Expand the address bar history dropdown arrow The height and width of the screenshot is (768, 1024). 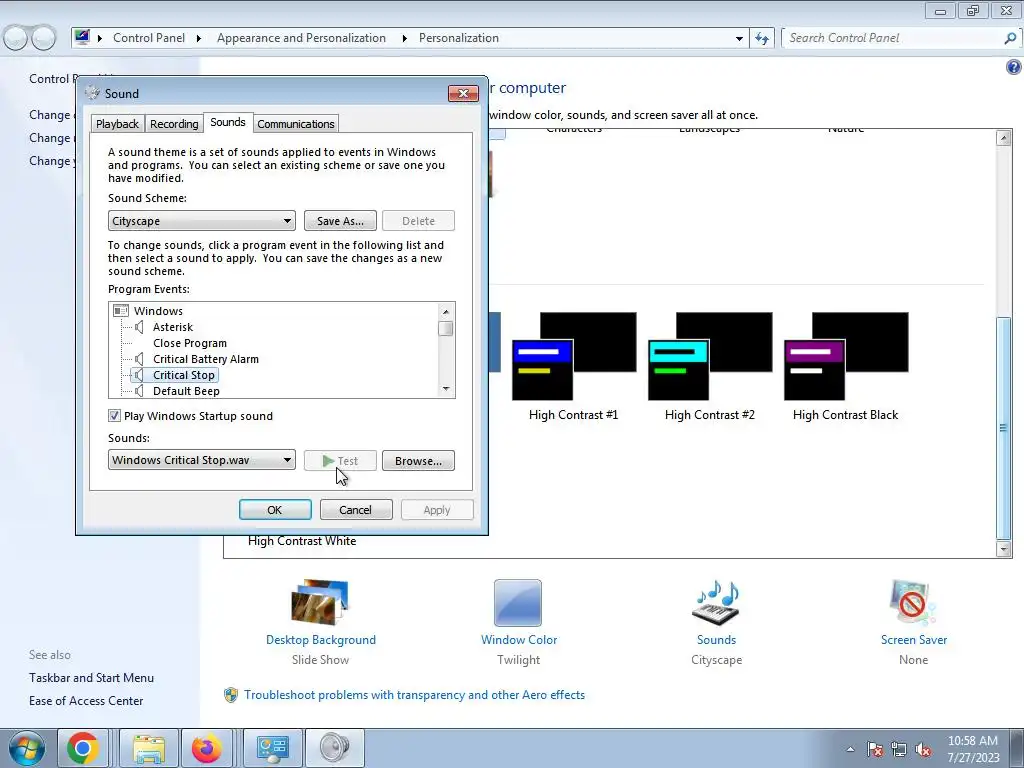click(x=739, y=39)
